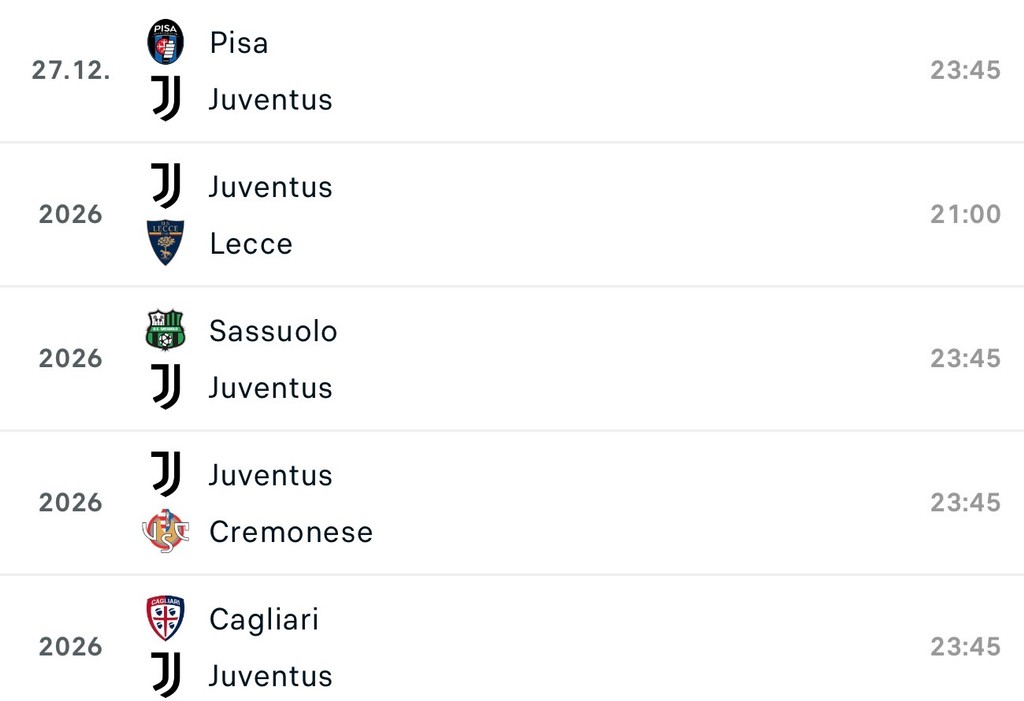Select the Cremonese team name
Viewport: 1024px width, 701px height.
(x=290, y=532)
